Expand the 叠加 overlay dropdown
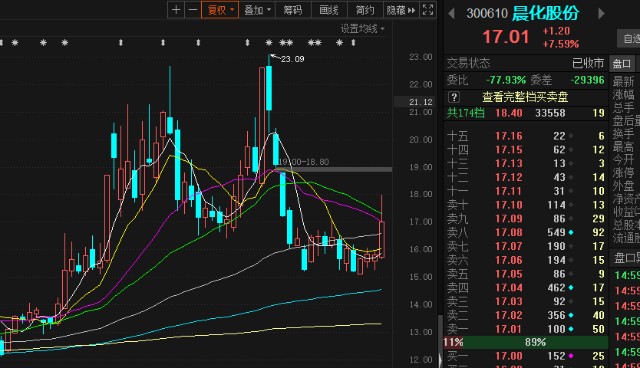This screenshot has height=368, width=640. point(257,10)
